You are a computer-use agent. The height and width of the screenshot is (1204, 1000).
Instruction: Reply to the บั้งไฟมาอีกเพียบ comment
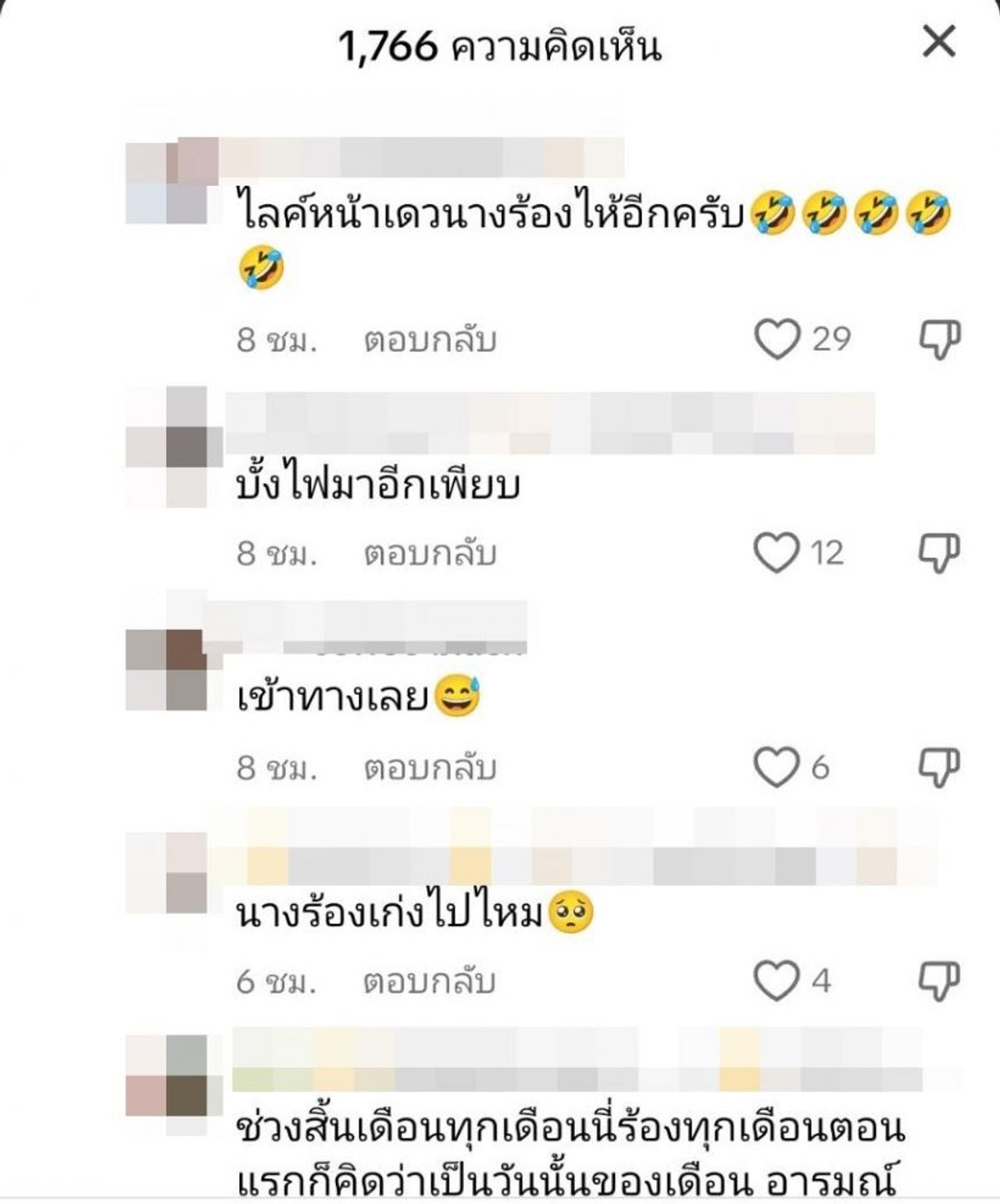tap(430, 553)
